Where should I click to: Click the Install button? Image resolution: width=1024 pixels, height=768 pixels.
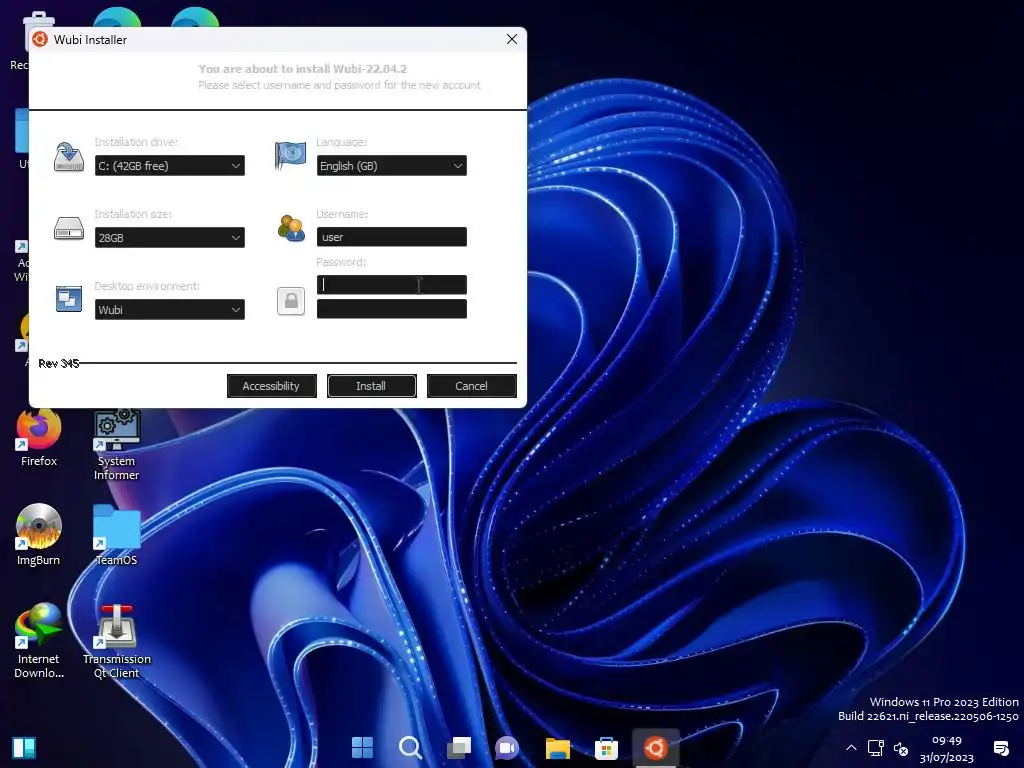coord(372,386)
